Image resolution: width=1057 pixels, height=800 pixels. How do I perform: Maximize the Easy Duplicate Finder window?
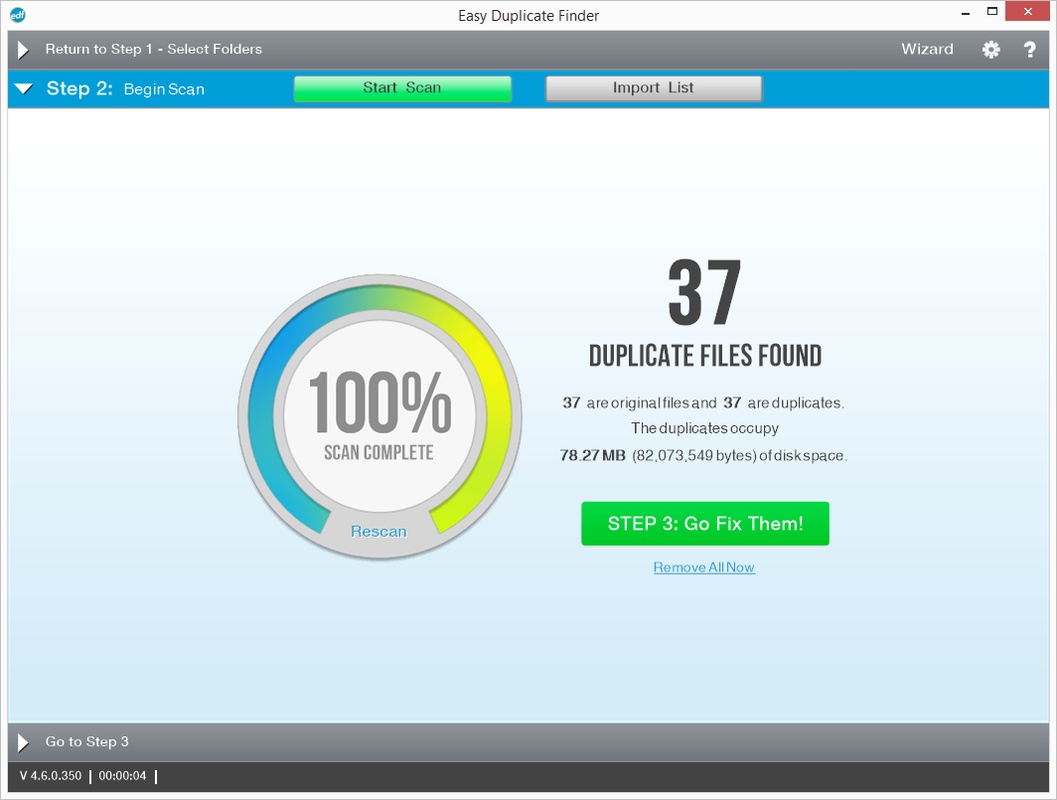point(992,11)
